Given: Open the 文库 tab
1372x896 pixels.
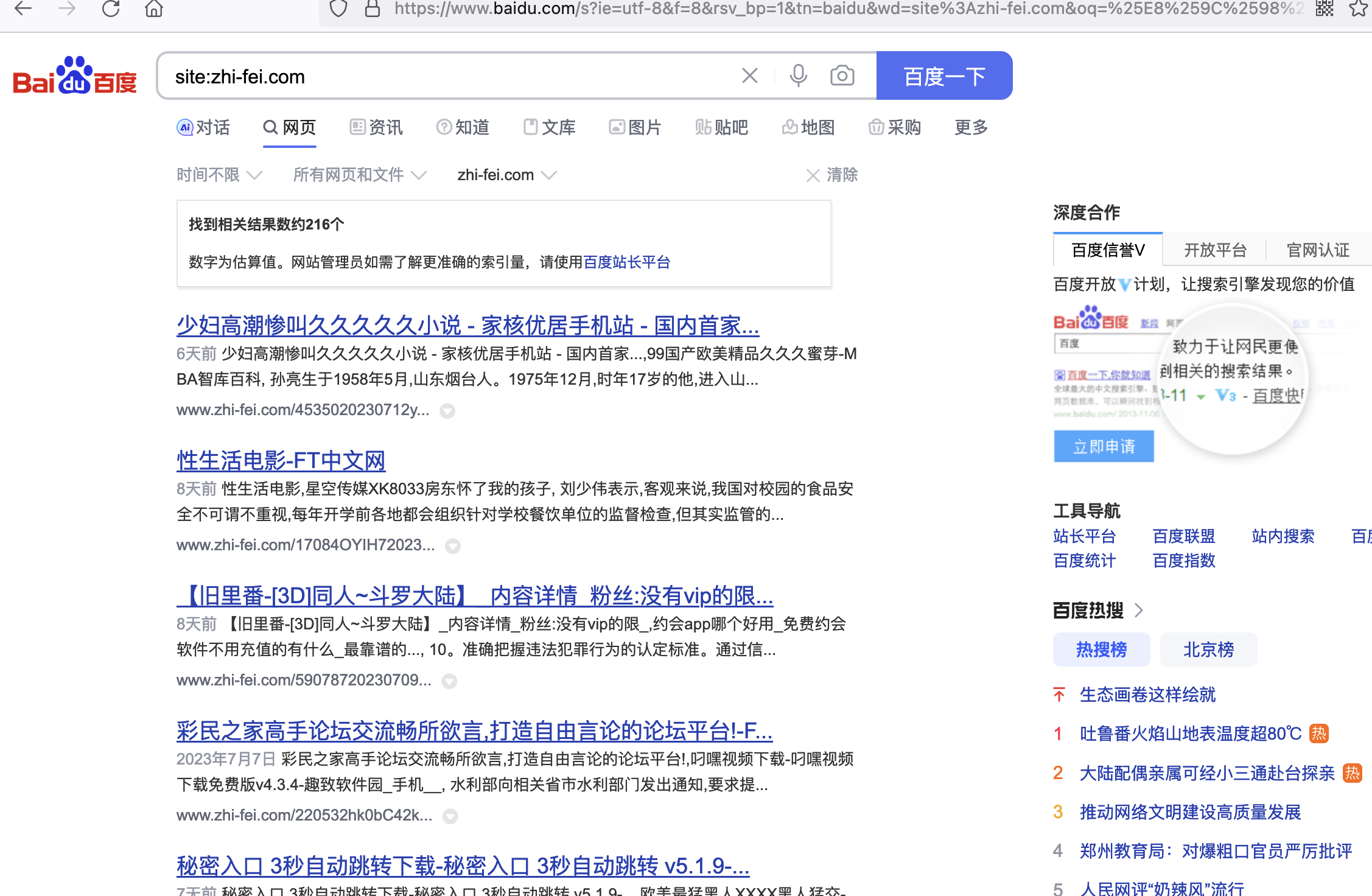Looking at the screenshot, I should coord(549,127).
